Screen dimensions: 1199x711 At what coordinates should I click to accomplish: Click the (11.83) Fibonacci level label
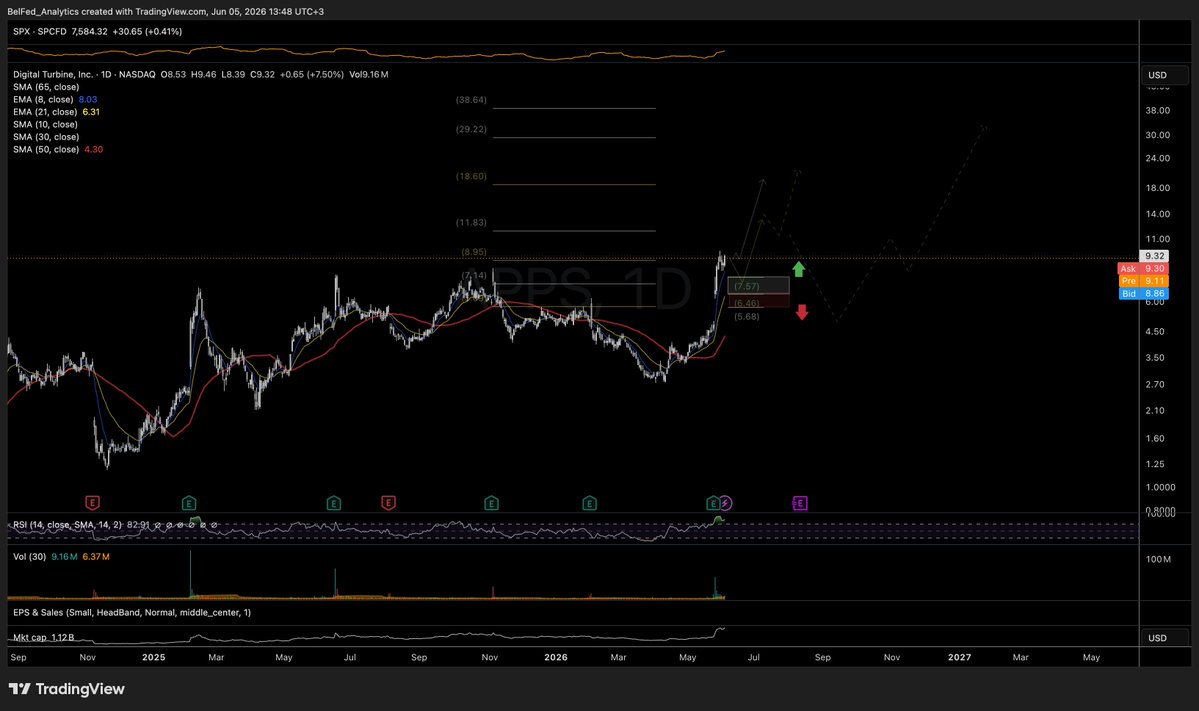coord(471,222)
